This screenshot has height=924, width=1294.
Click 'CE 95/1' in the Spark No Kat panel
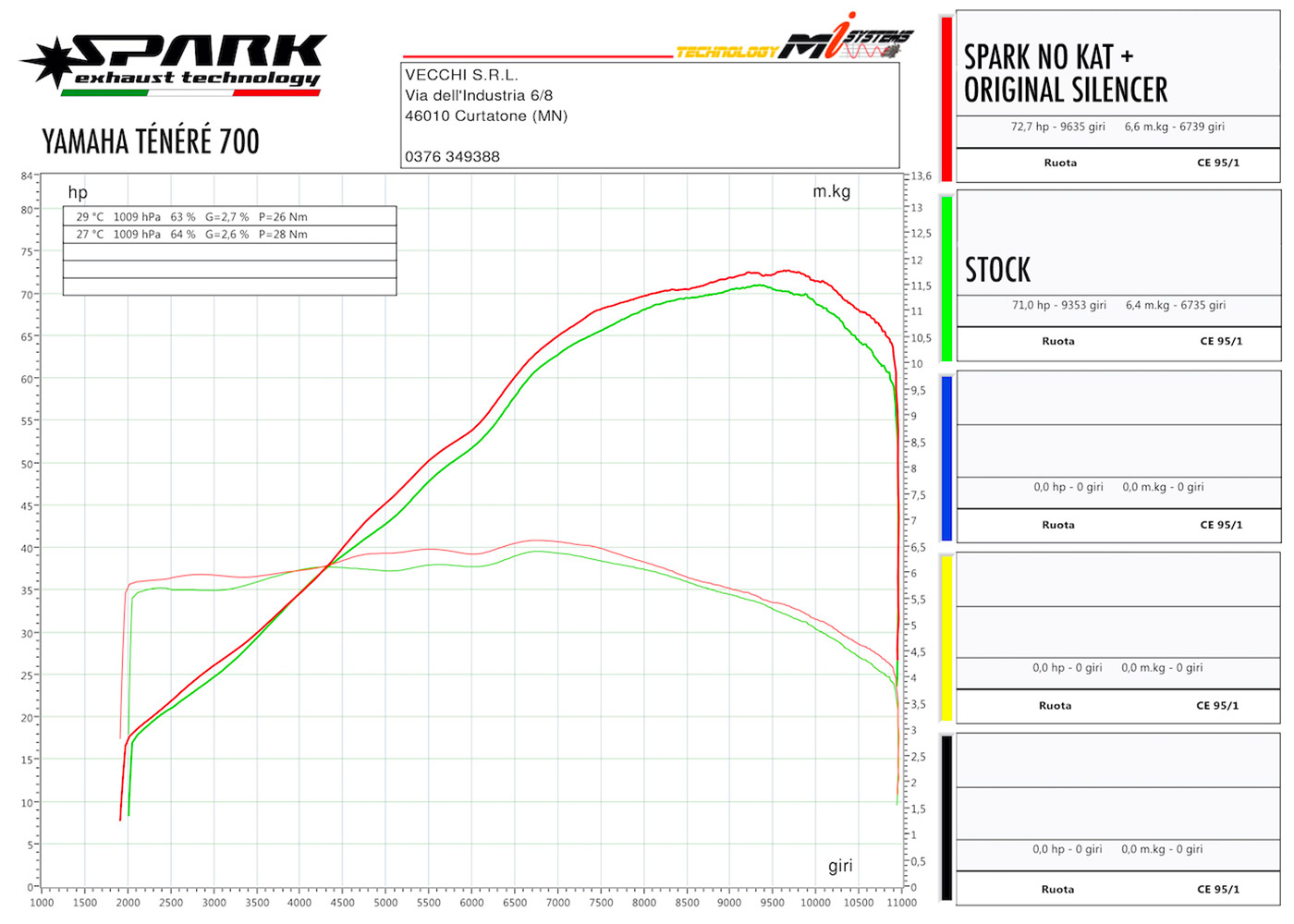(x=1218, y=163)
